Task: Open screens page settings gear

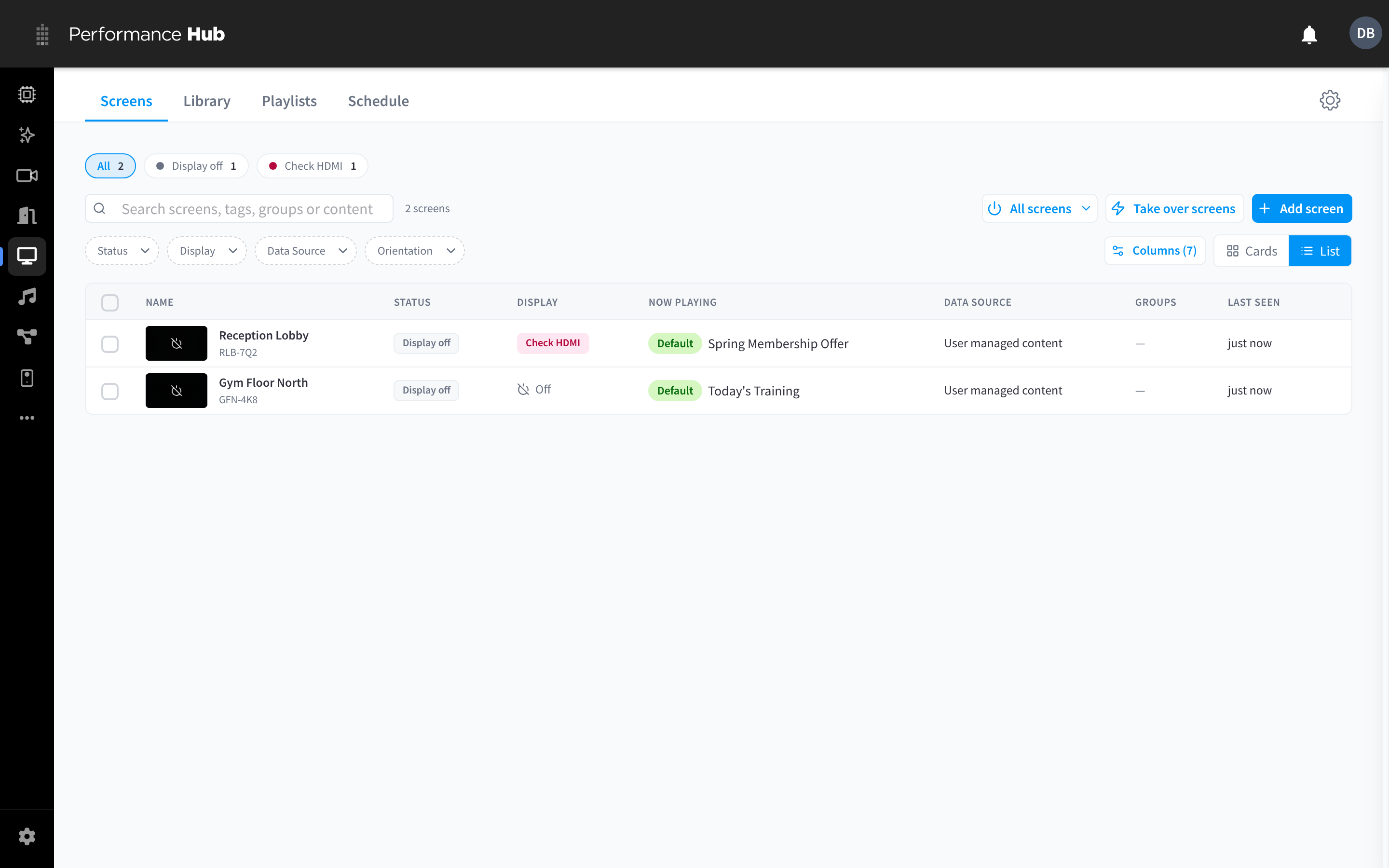Action: pyautogui.click(x=1329, y=100)
